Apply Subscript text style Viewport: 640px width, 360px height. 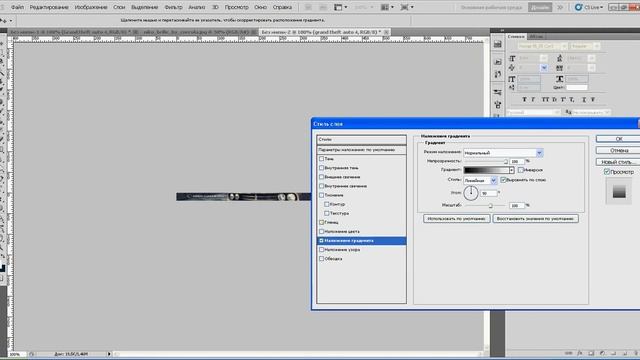(x=572, y=99)
